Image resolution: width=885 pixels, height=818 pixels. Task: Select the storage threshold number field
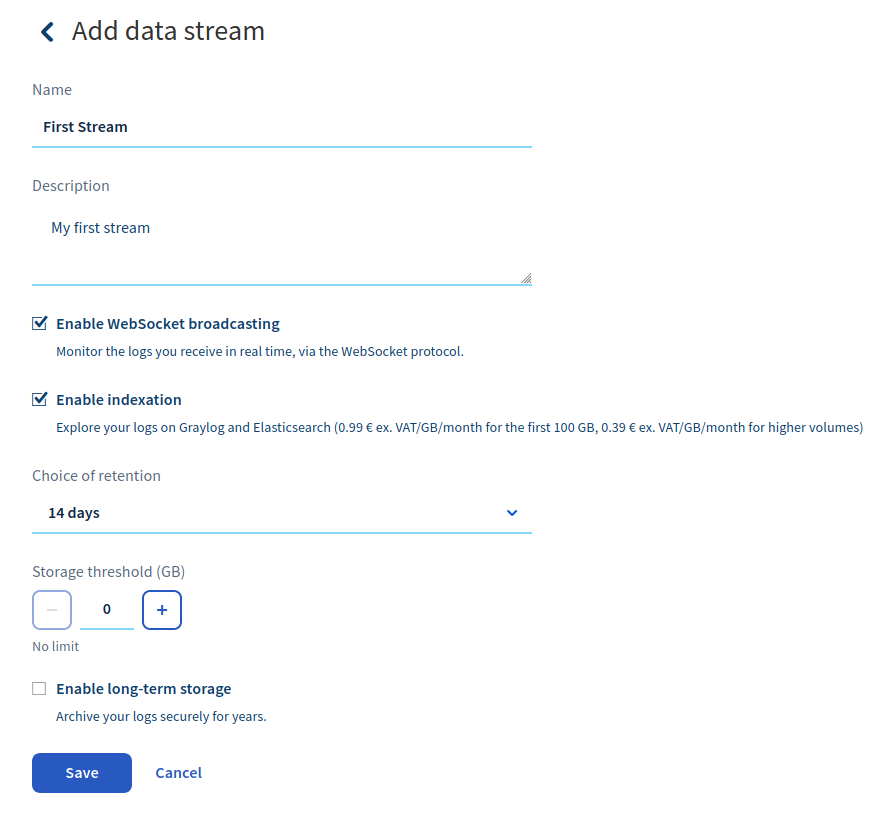pos(107,609)
